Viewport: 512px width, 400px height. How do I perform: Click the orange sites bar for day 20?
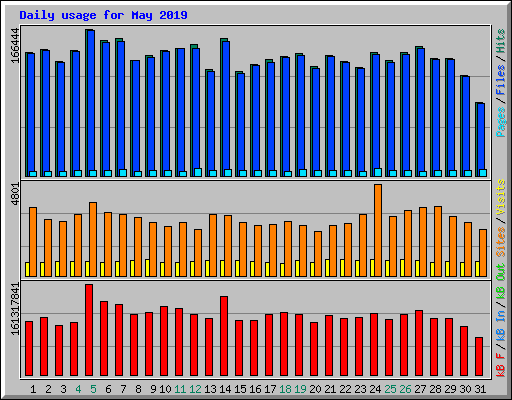[x=318, y=254]
